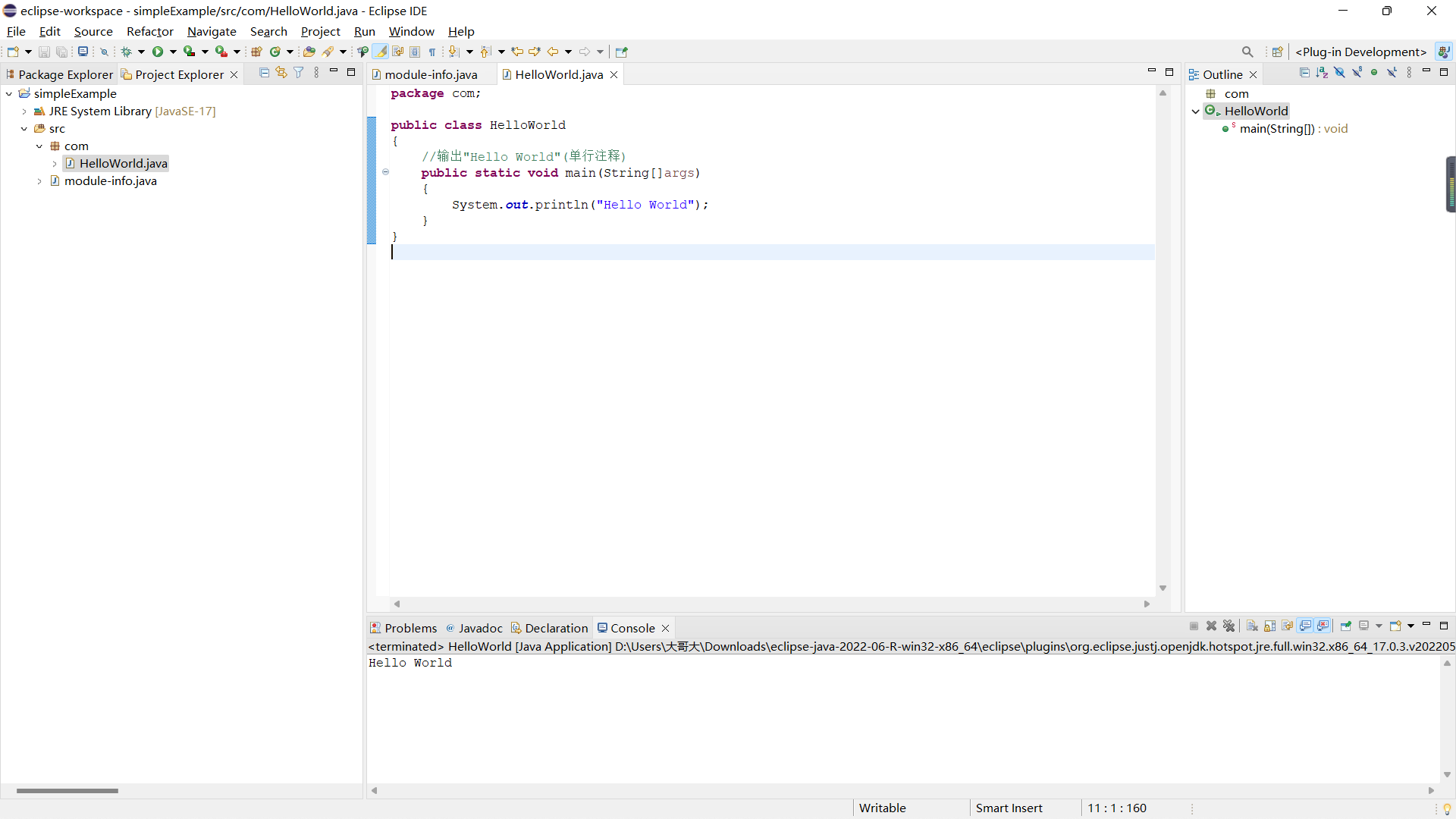Toggle Hide Fields in Outline toolbar
1456x819 pixels.
point(1339,73)
